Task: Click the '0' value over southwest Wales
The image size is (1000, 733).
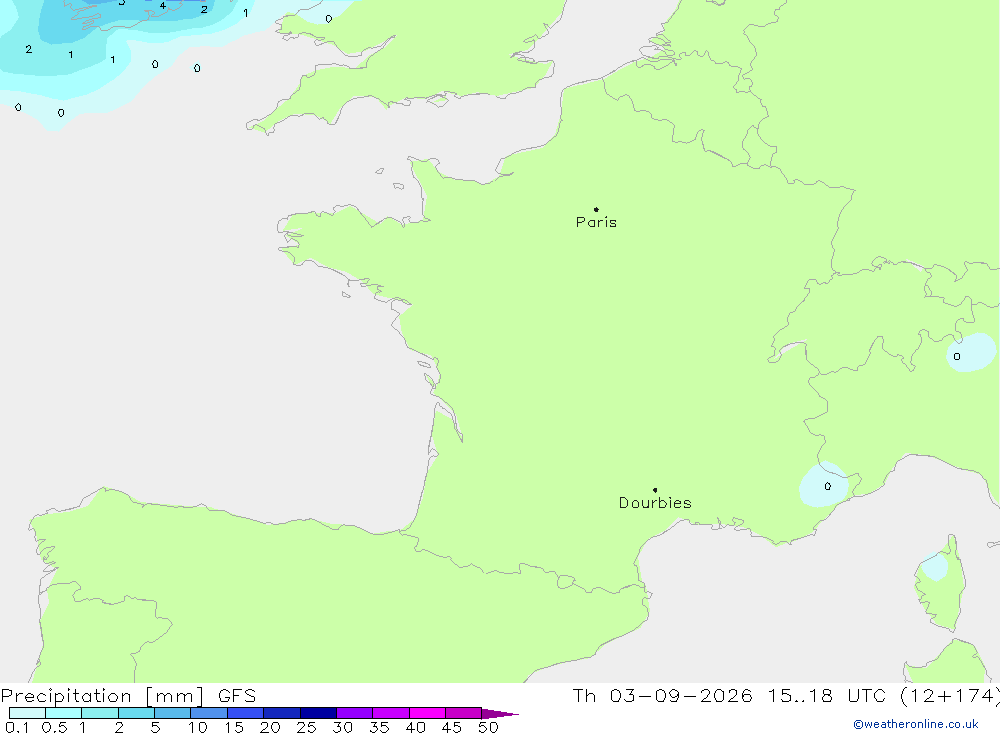Action: tap(328, 19)
